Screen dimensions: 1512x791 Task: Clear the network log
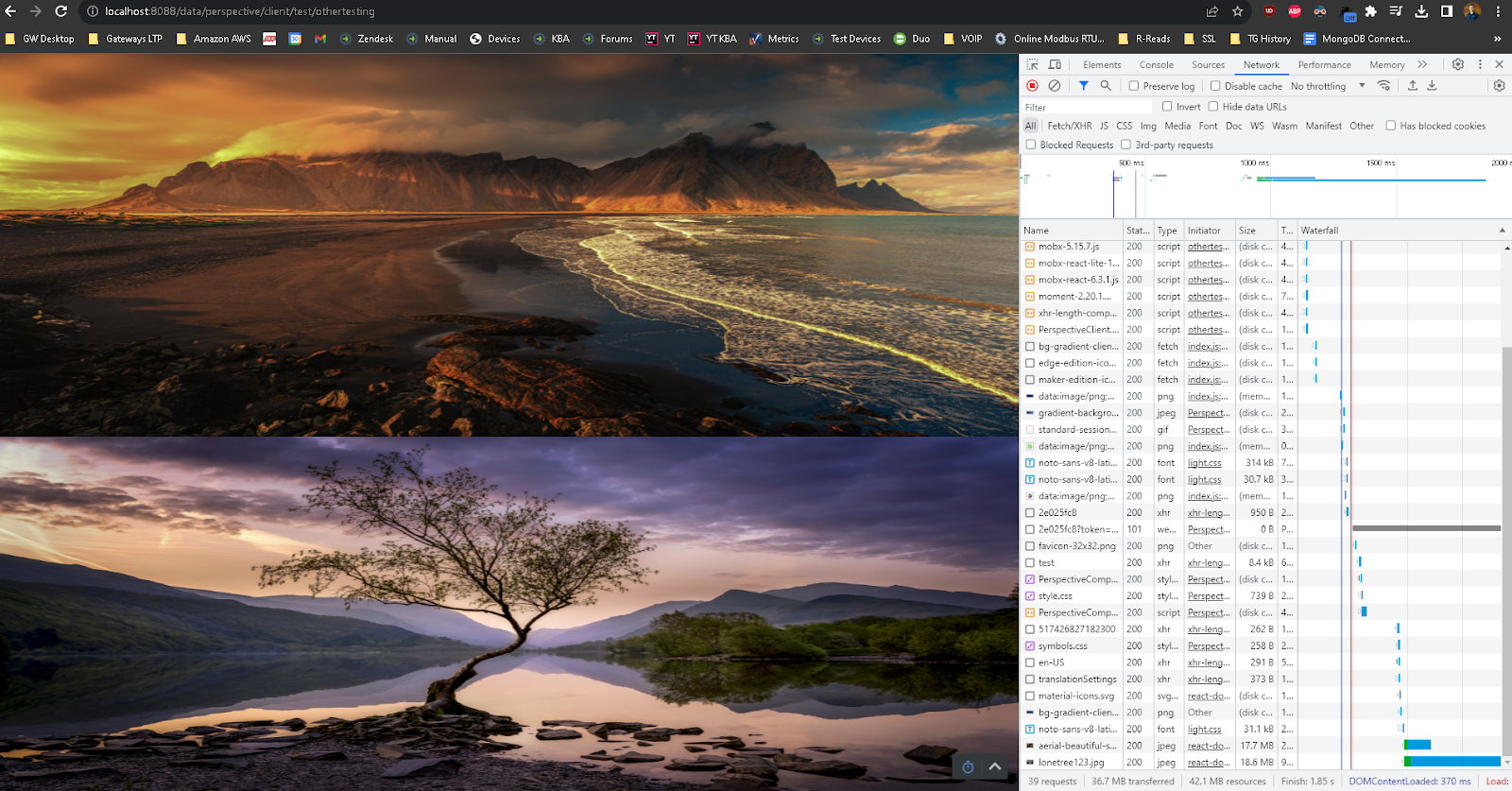coord(1055,86)
